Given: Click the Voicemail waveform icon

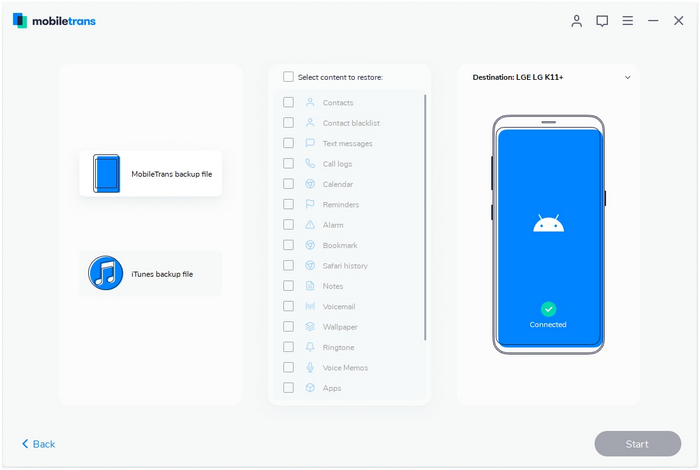Looking at the screenshot, I should (310, 306).
